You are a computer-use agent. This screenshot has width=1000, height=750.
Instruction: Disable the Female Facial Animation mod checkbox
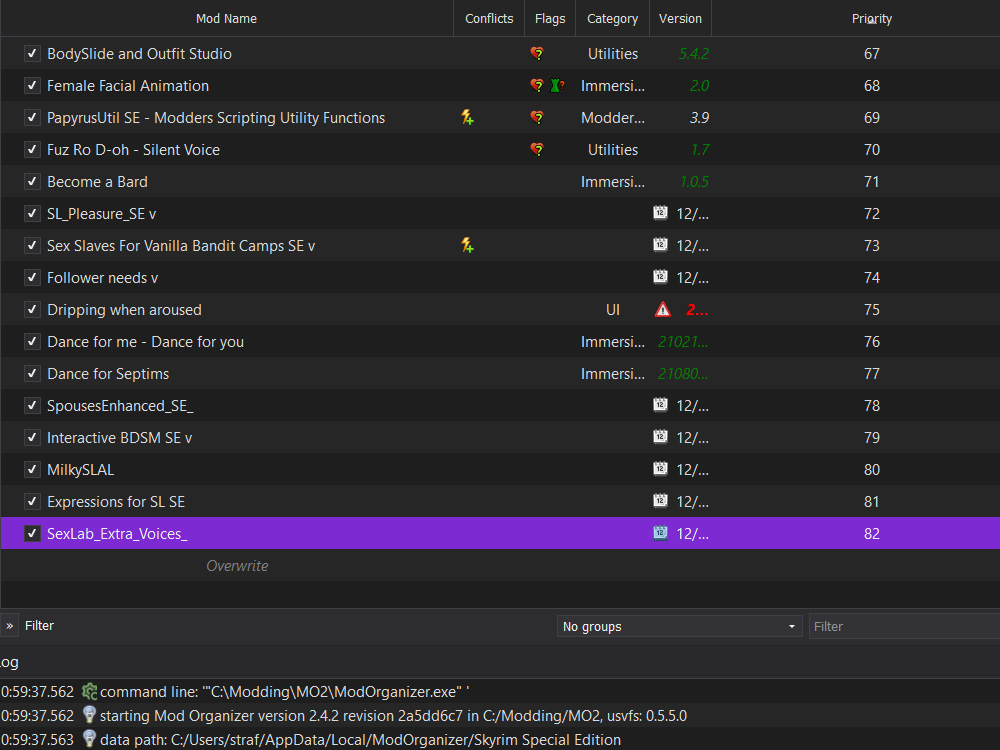[x=33, y=85]
